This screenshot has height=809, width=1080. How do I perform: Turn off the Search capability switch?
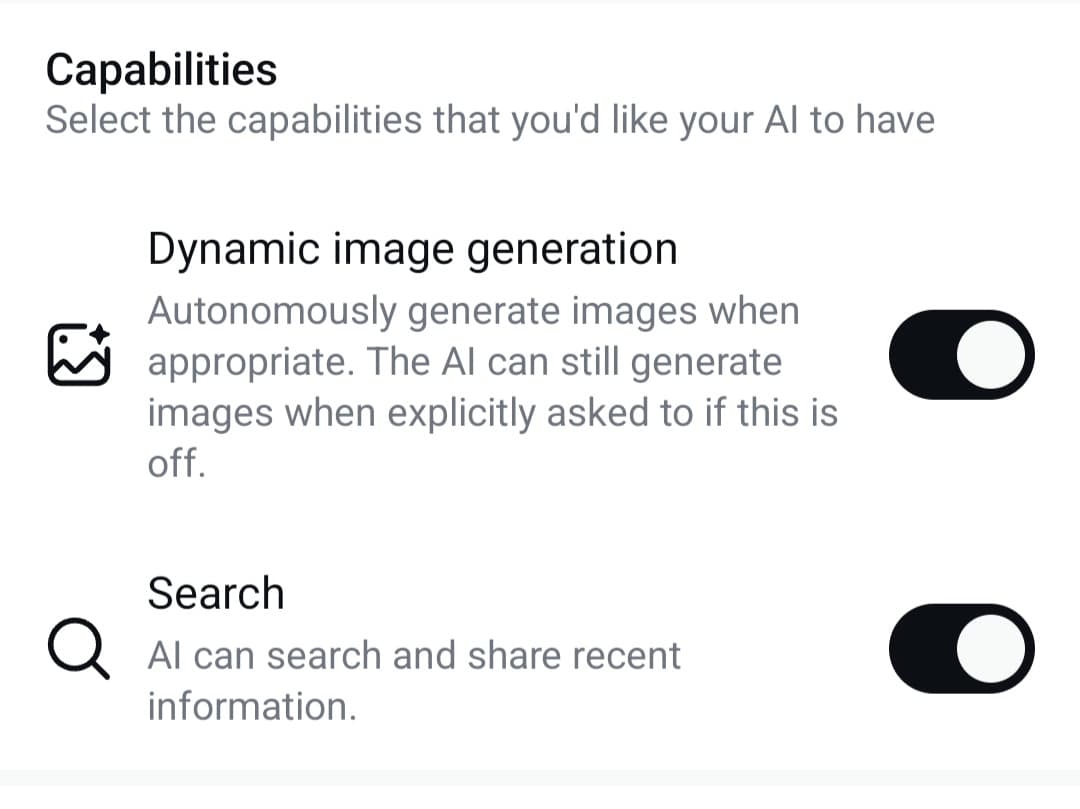pyautogui.click(x=962, y=649)
